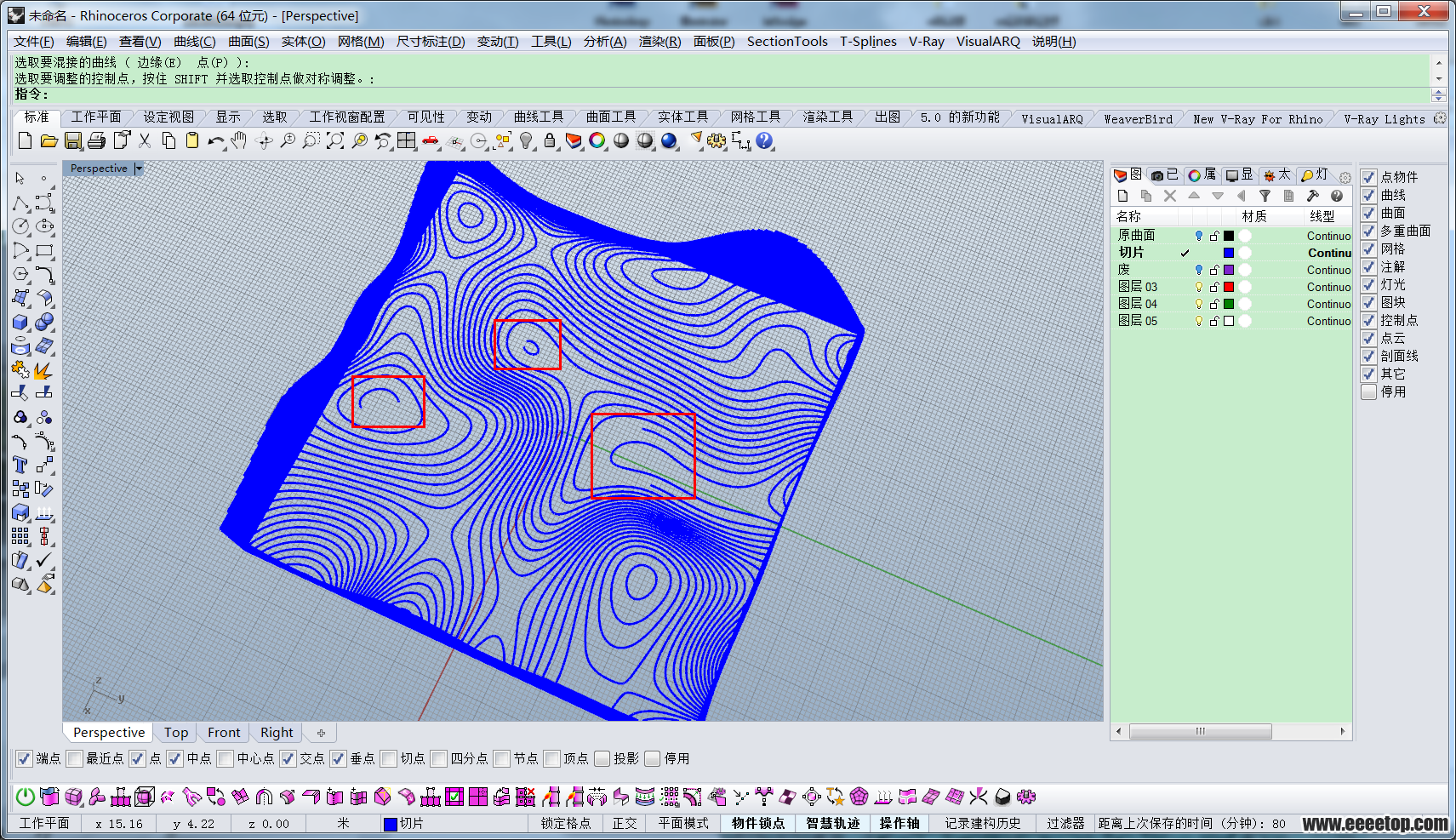Check the 停用 filter checkbox
Viewport: 1456px width, 840px height.
click(x=1368, y=391)
